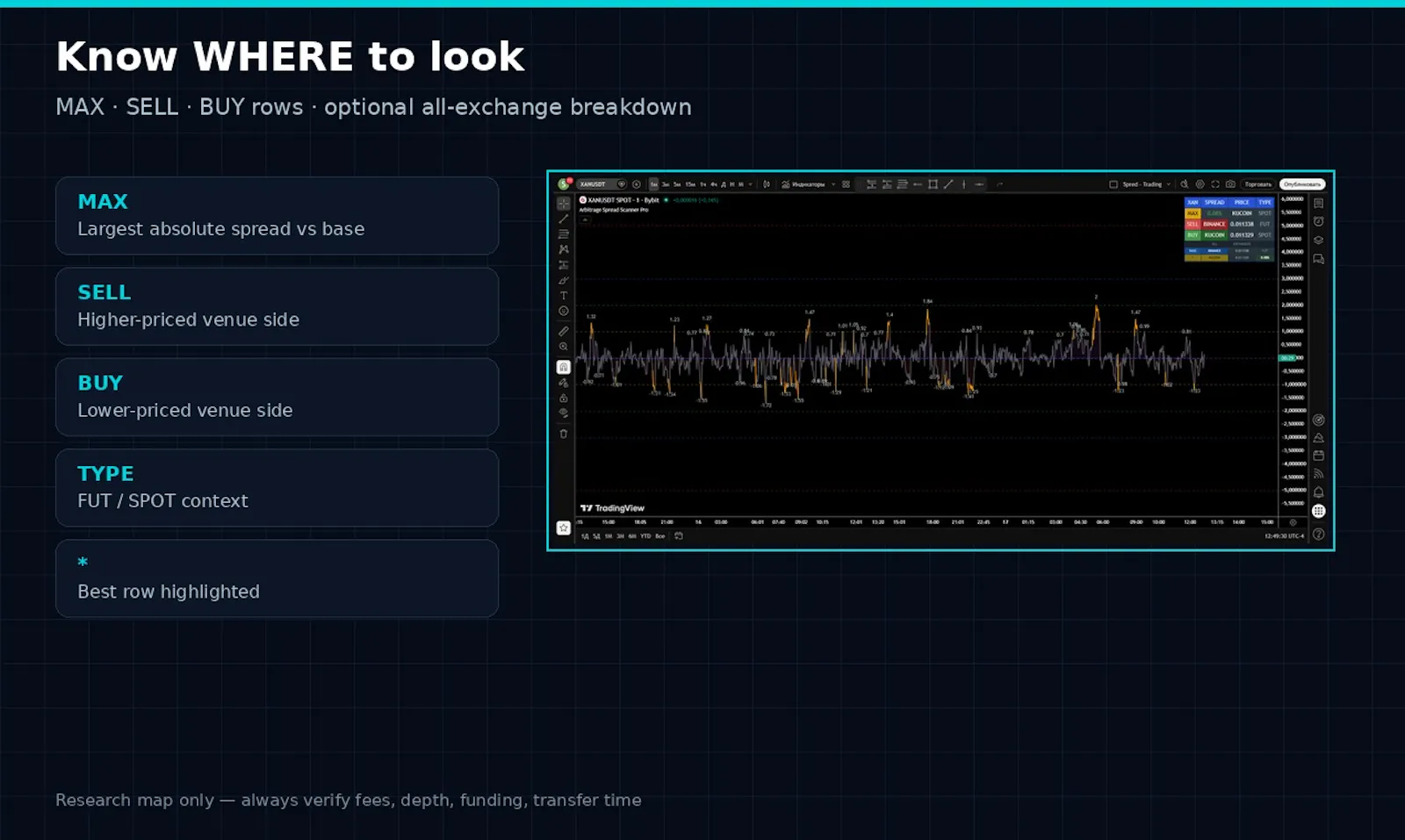
Task: Click the 12:49:30 UTC-4 timezone clock
Action: pyautogui.click(x=1284, y=535)
